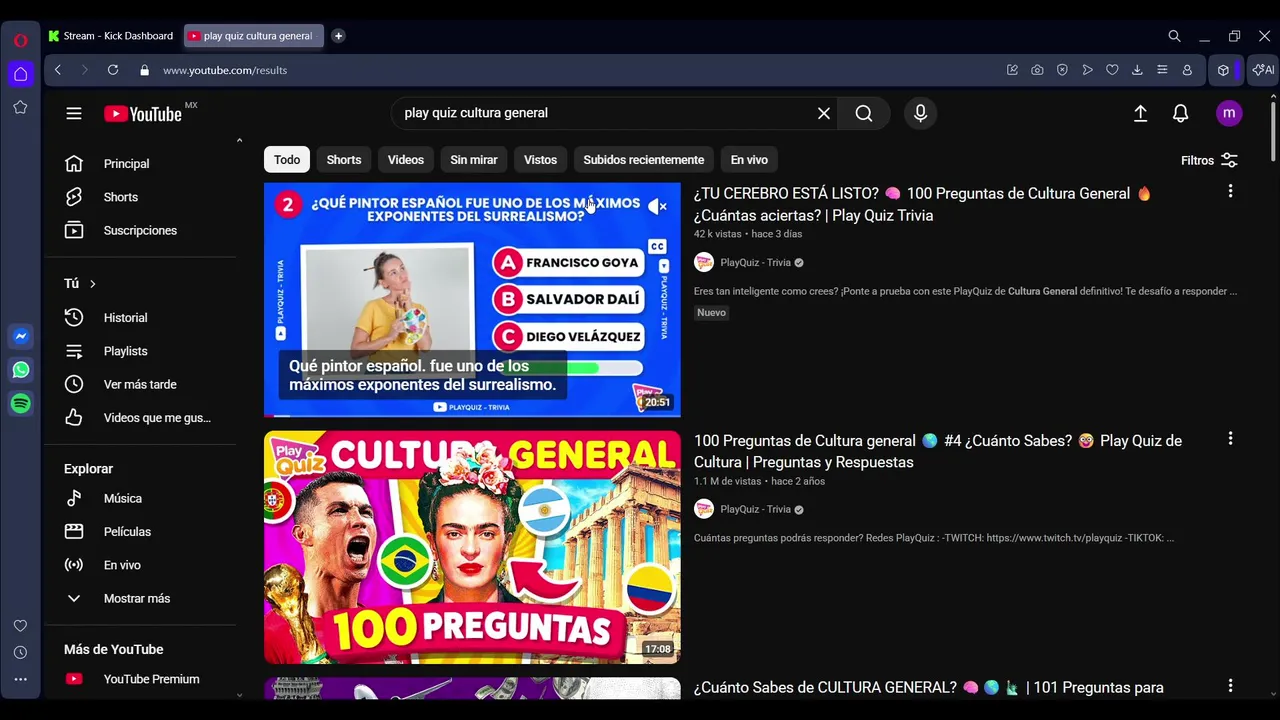The width and height of the screenshot is (1280, 720).
Task: Open the 100 PREGUNTAS Cultura General thumbnail
Action: pyautogui.click(x=472, y=547)
